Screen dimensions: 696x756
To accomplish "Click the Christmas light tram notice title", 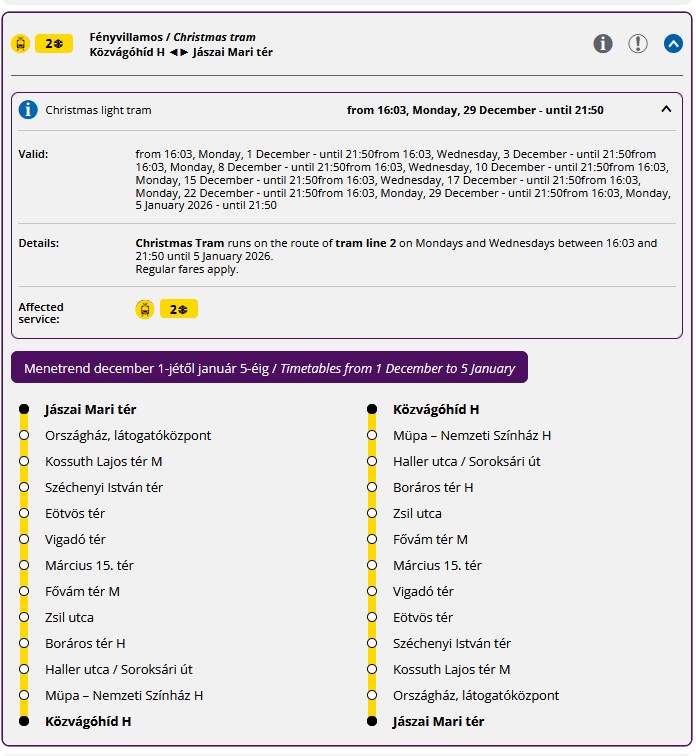I will click(x=98, y=110).
